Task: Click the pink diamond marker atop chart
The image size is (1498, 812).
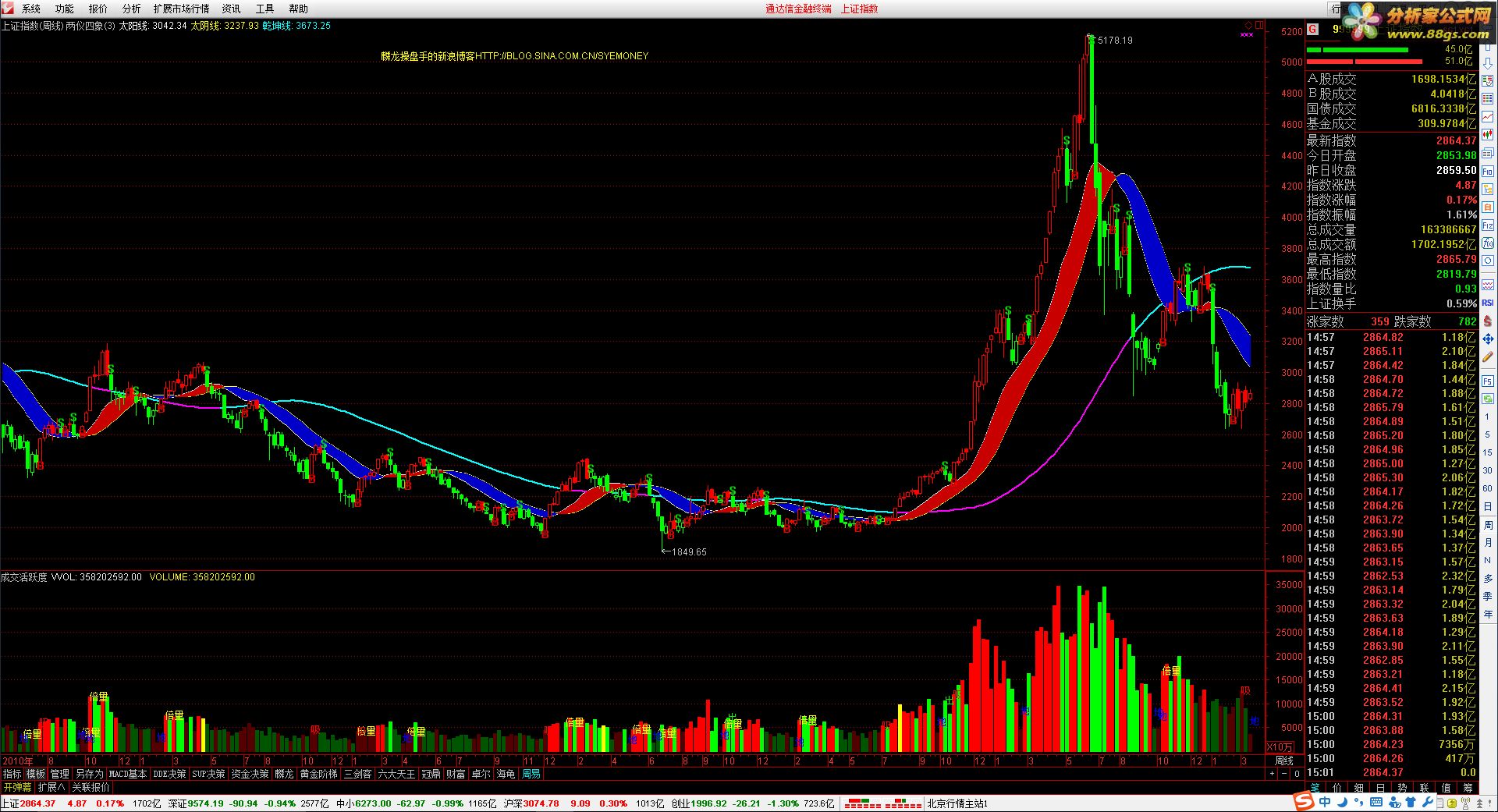Action: (1248, 25)
